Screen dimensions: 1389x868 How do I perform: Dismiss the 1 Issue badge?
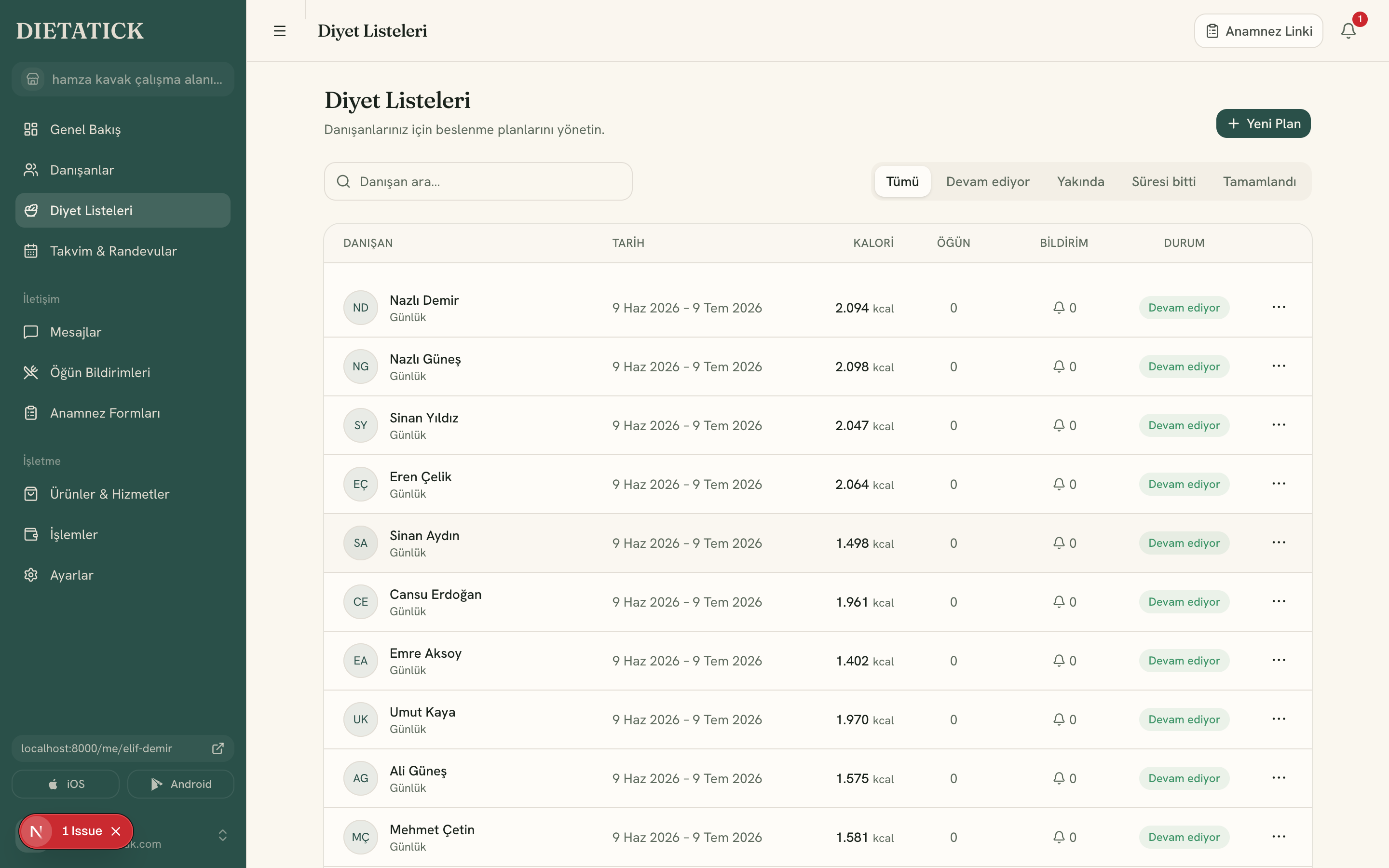click(x=116, y=831)
